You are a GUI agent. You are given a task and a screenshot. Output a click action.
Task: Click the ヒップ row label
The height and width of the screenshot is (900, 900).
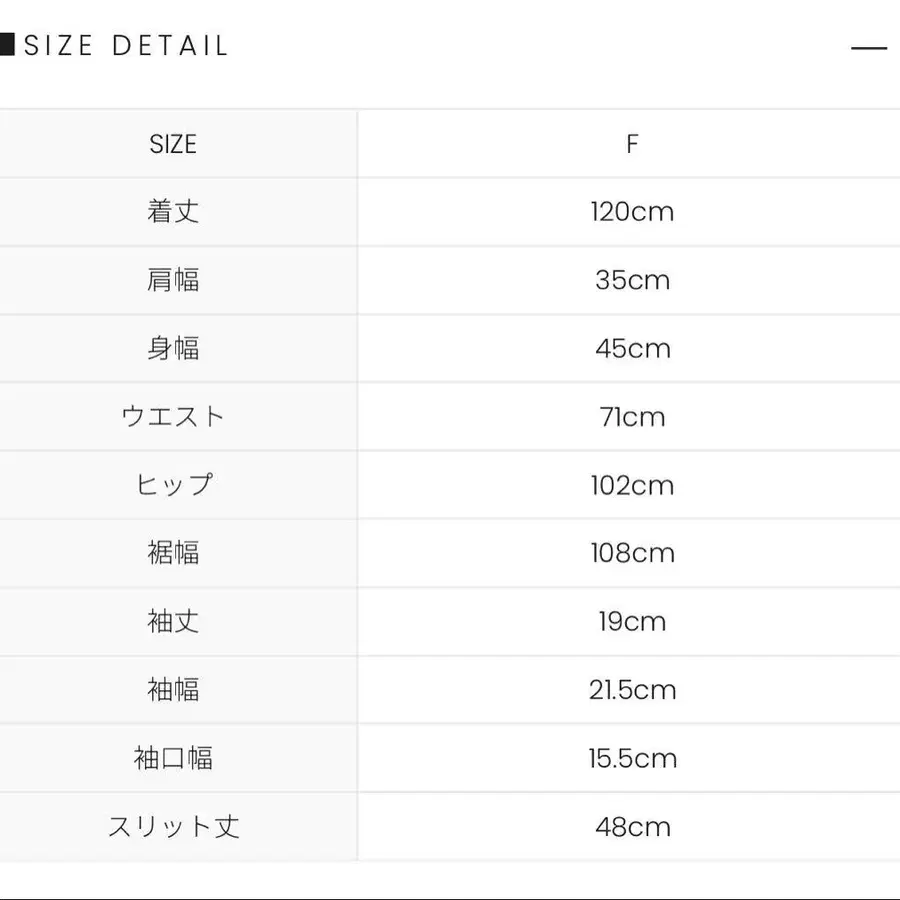pos(173,485)
